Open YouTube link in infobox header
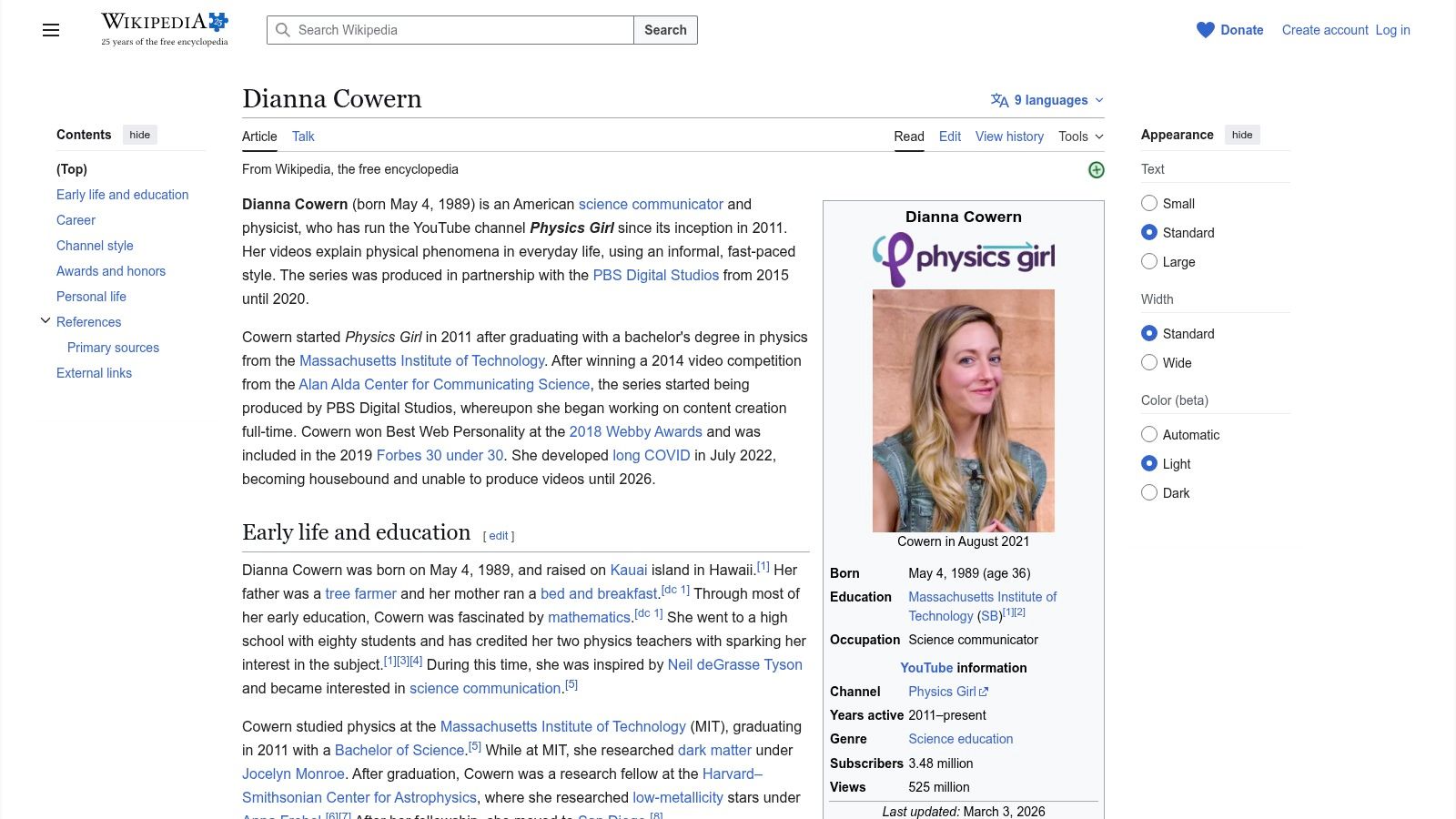The image size is (1456, 819). 926,668
